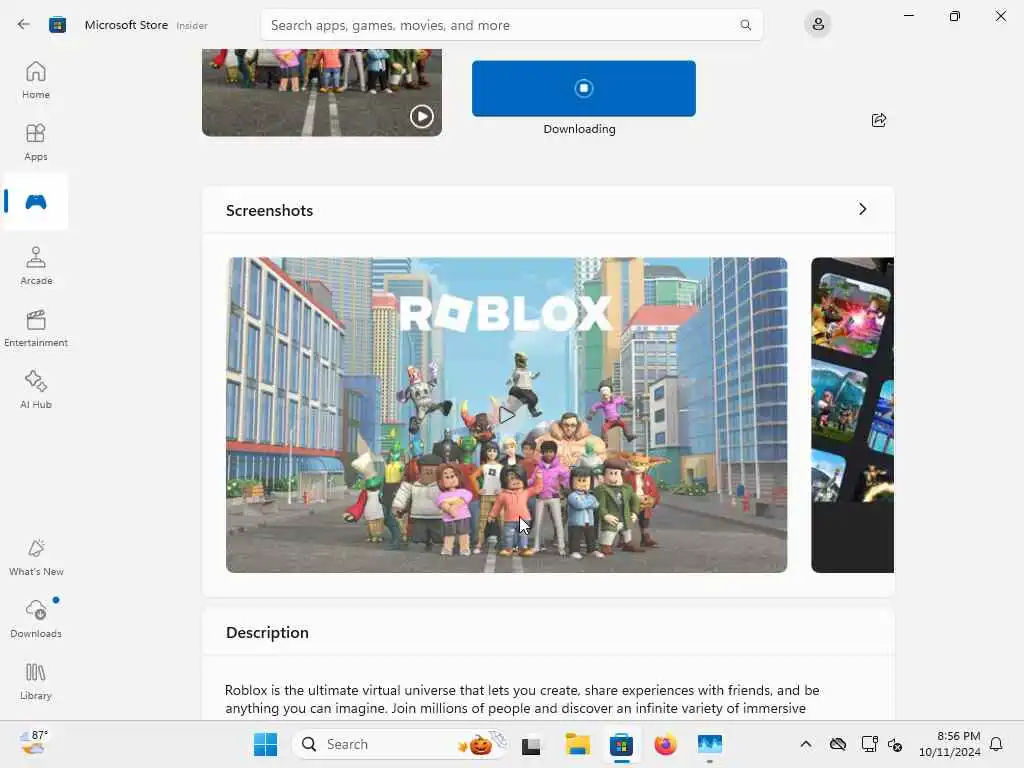Open the Home section in sidebar
The height and width of the screenshot is (768, 1024).
coord(36,80)
